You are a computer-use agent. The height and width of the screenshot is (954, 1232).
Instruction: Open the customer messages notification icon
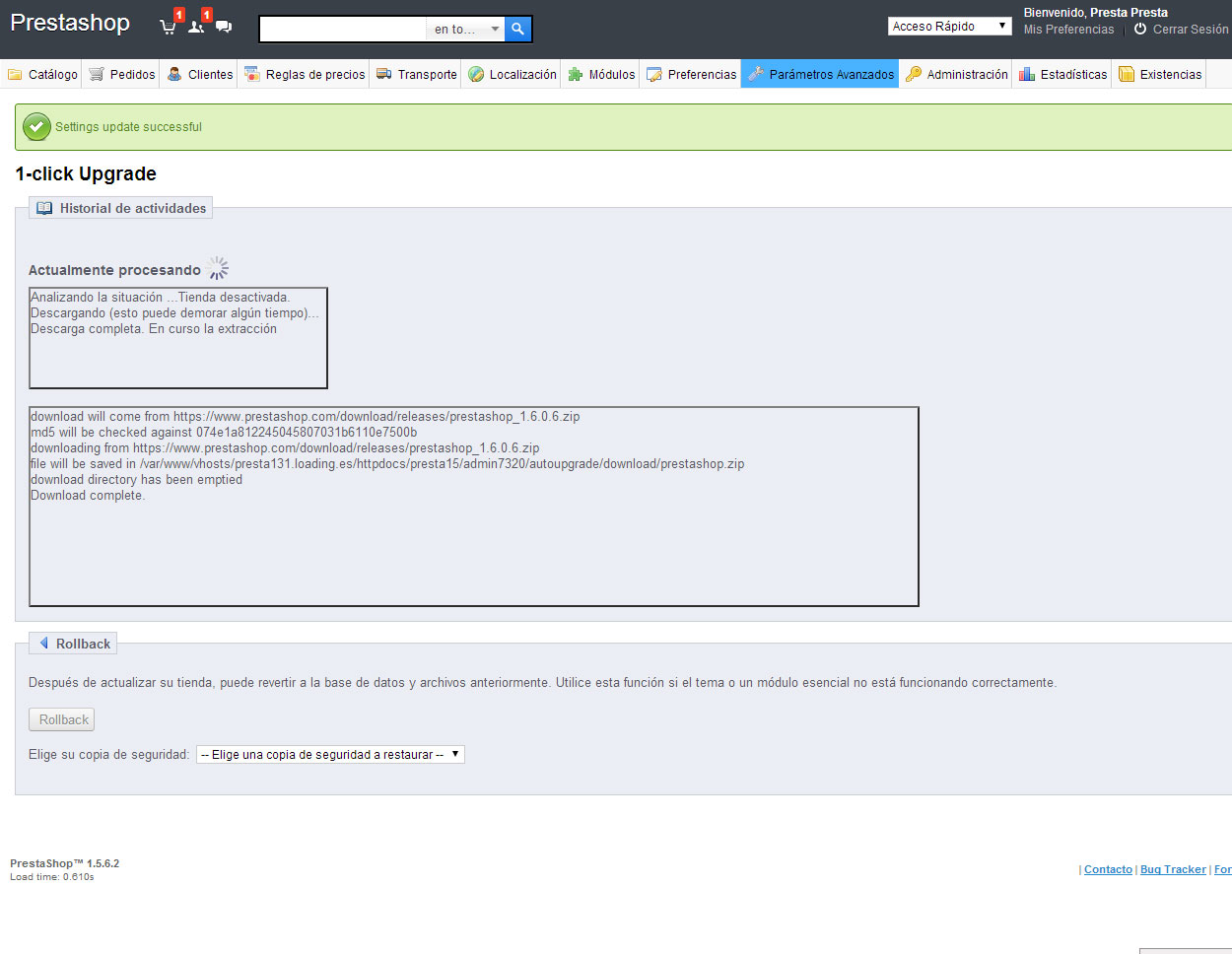click(x=224, y=27)
